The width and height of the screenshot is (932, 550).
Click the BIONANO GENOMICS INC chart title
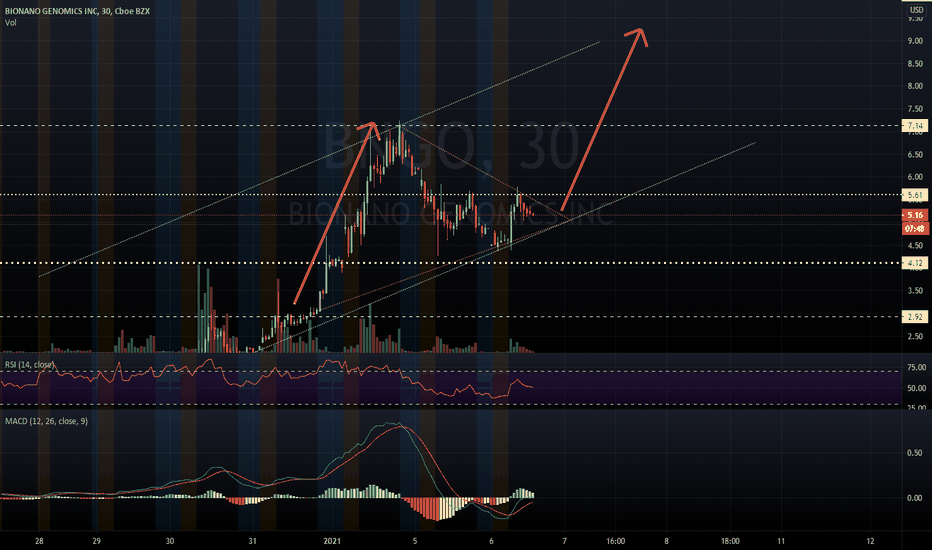click(77, 11)
